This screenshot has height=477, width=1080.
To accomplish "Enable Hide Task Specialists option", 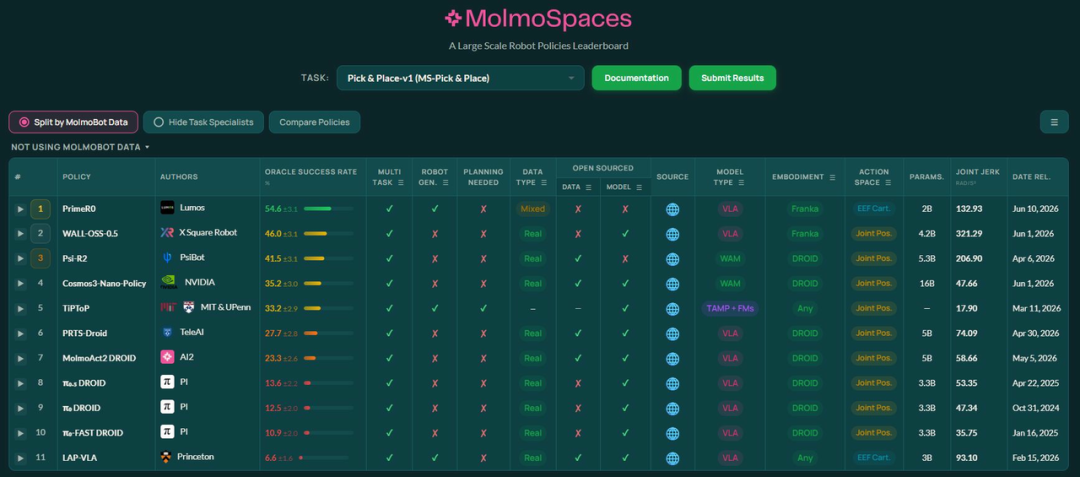I will 203,122.
